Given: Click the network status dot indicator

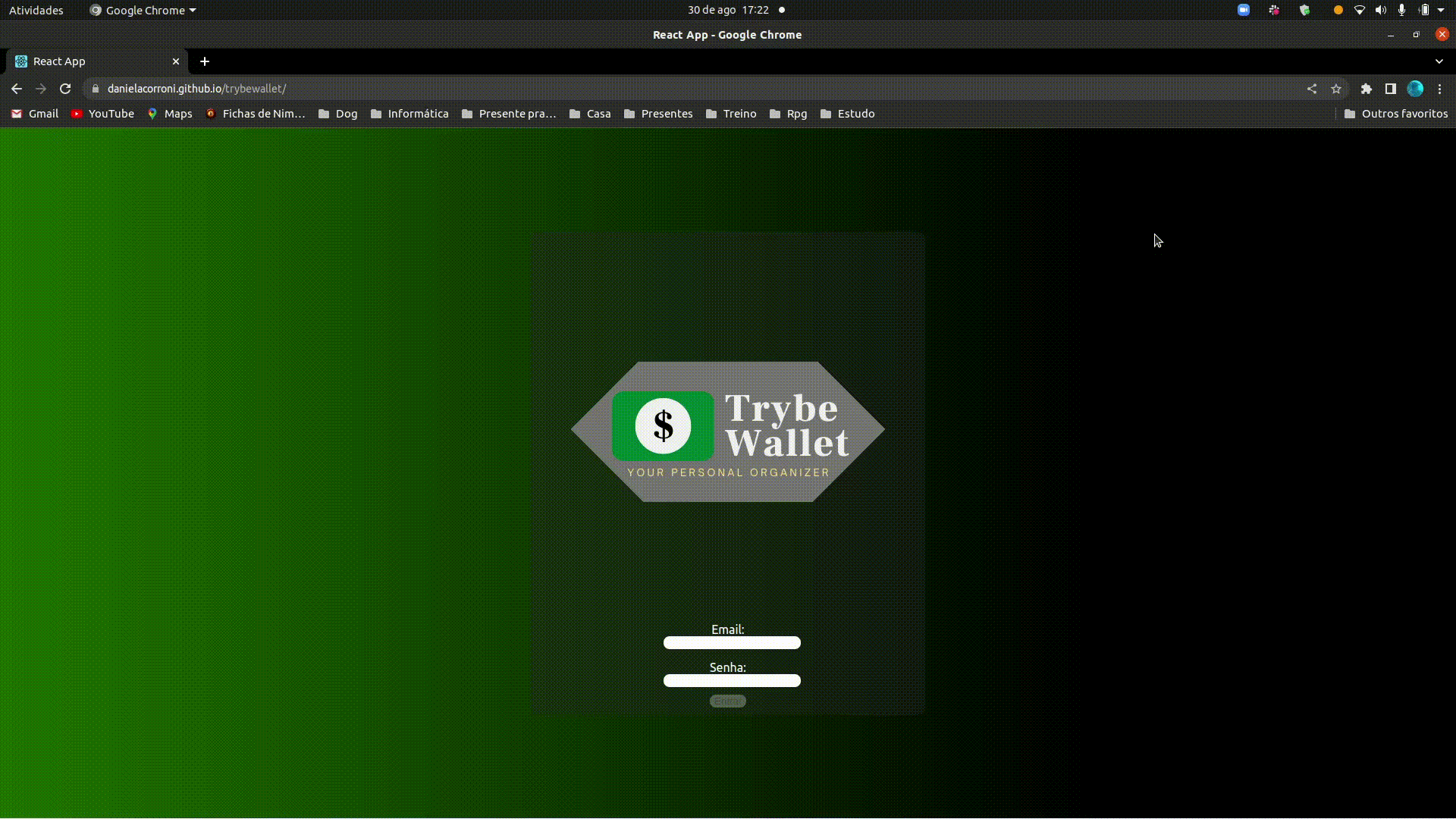Looking at the screenshot, I should click(x=782, y=10).
